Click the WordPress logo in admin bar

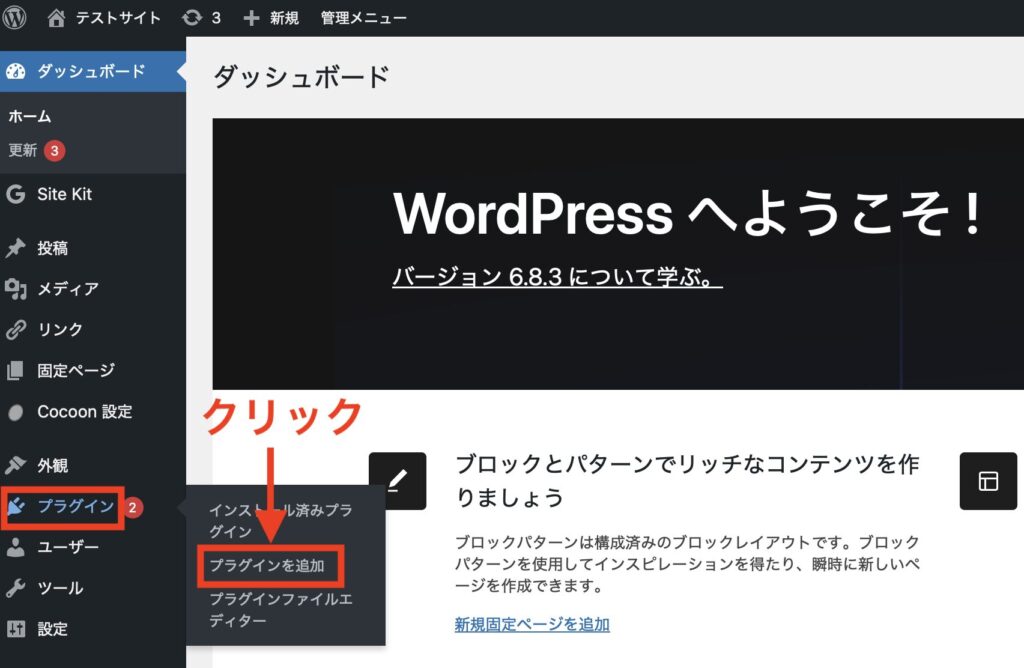15,18
